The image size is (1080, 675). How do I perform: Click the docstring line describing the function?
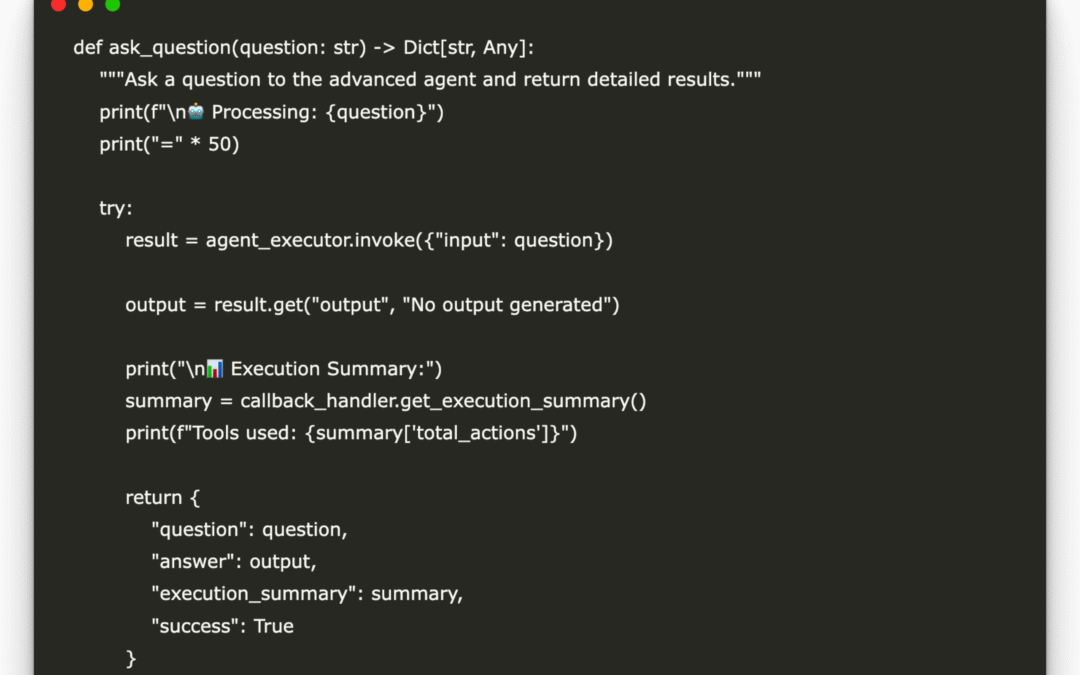pos(430,80)
